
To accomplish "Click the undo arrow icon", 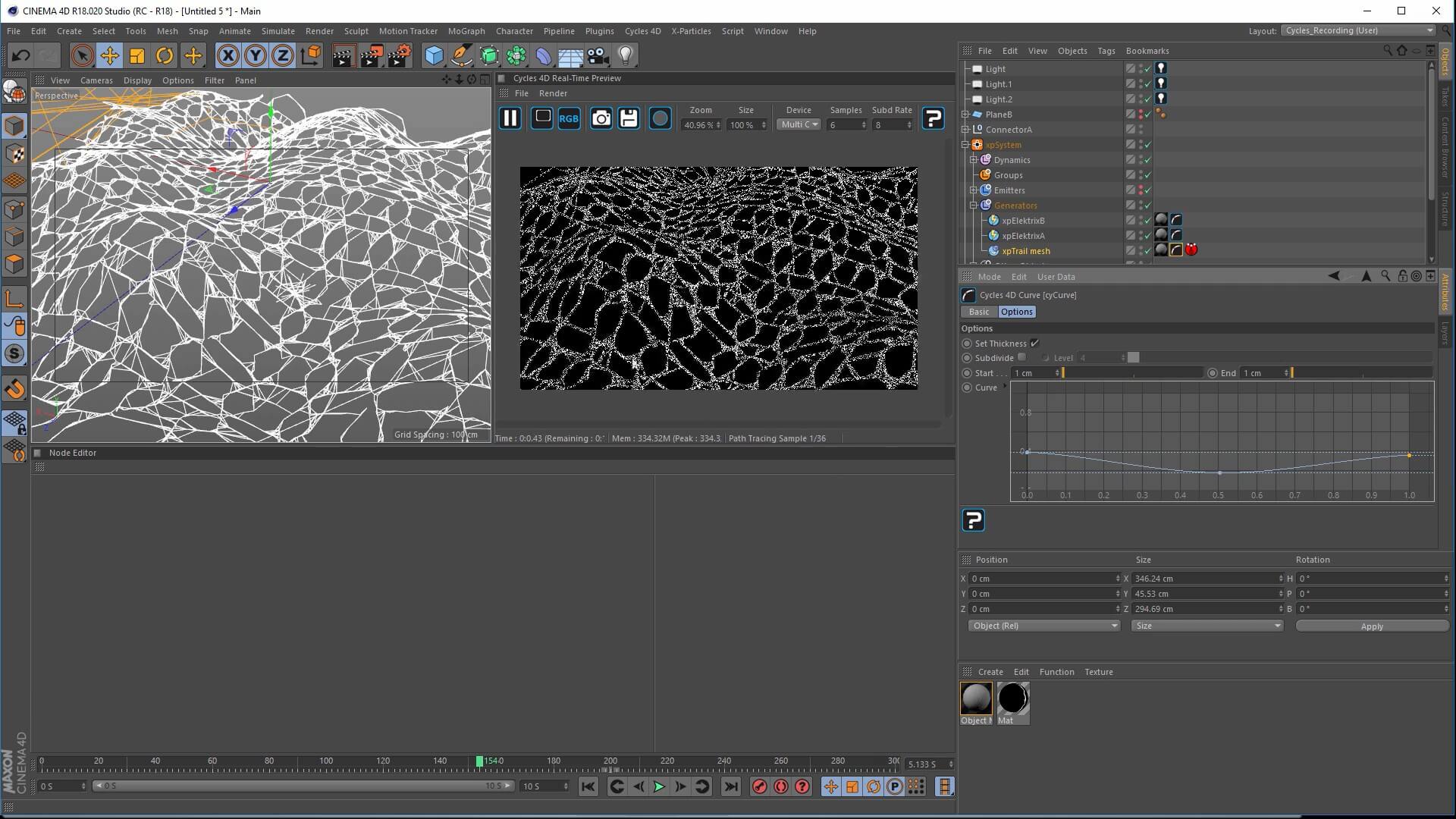I will [20, 55].
